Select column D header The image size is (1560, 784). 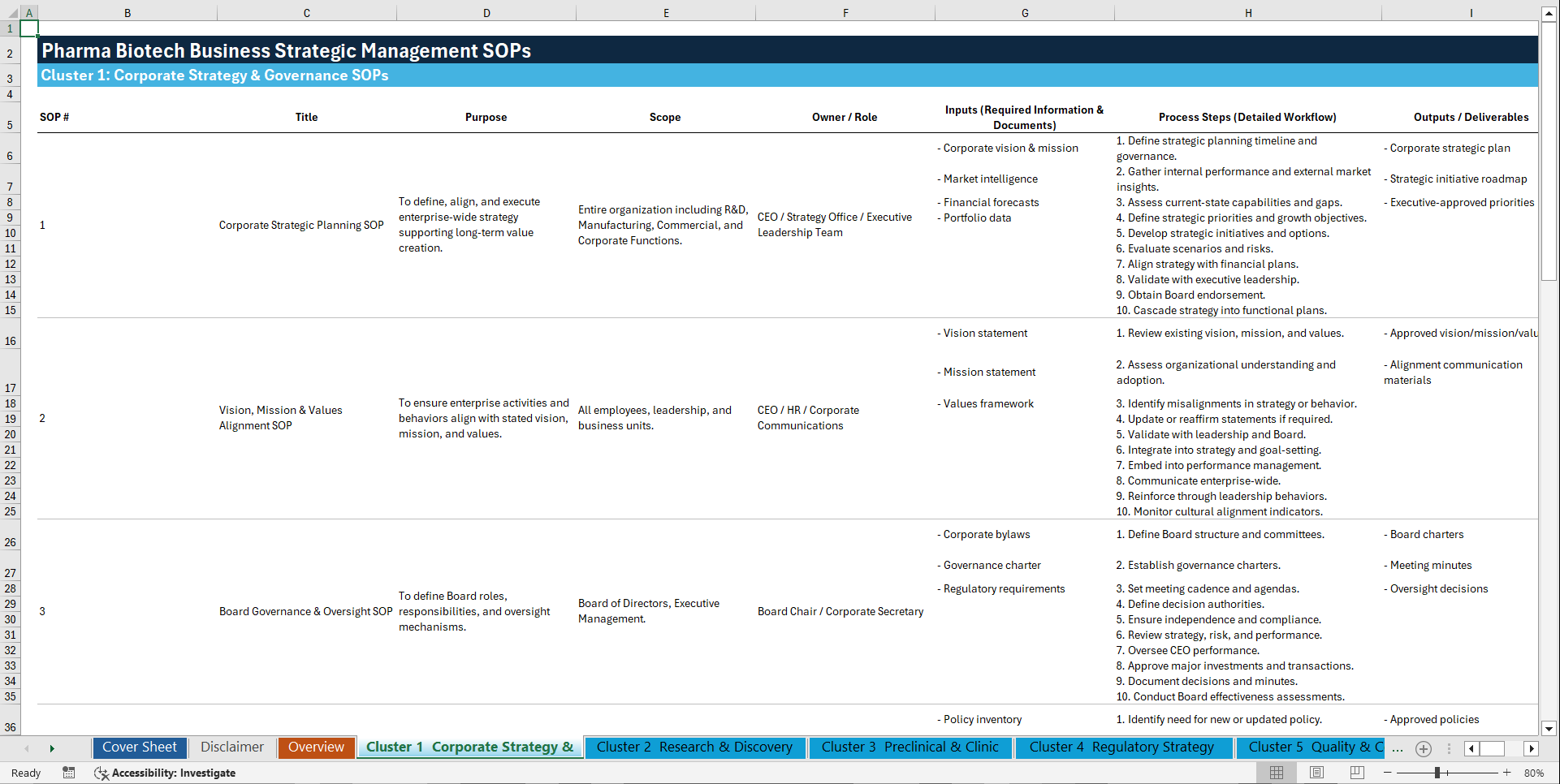click(x=486, y=12)
